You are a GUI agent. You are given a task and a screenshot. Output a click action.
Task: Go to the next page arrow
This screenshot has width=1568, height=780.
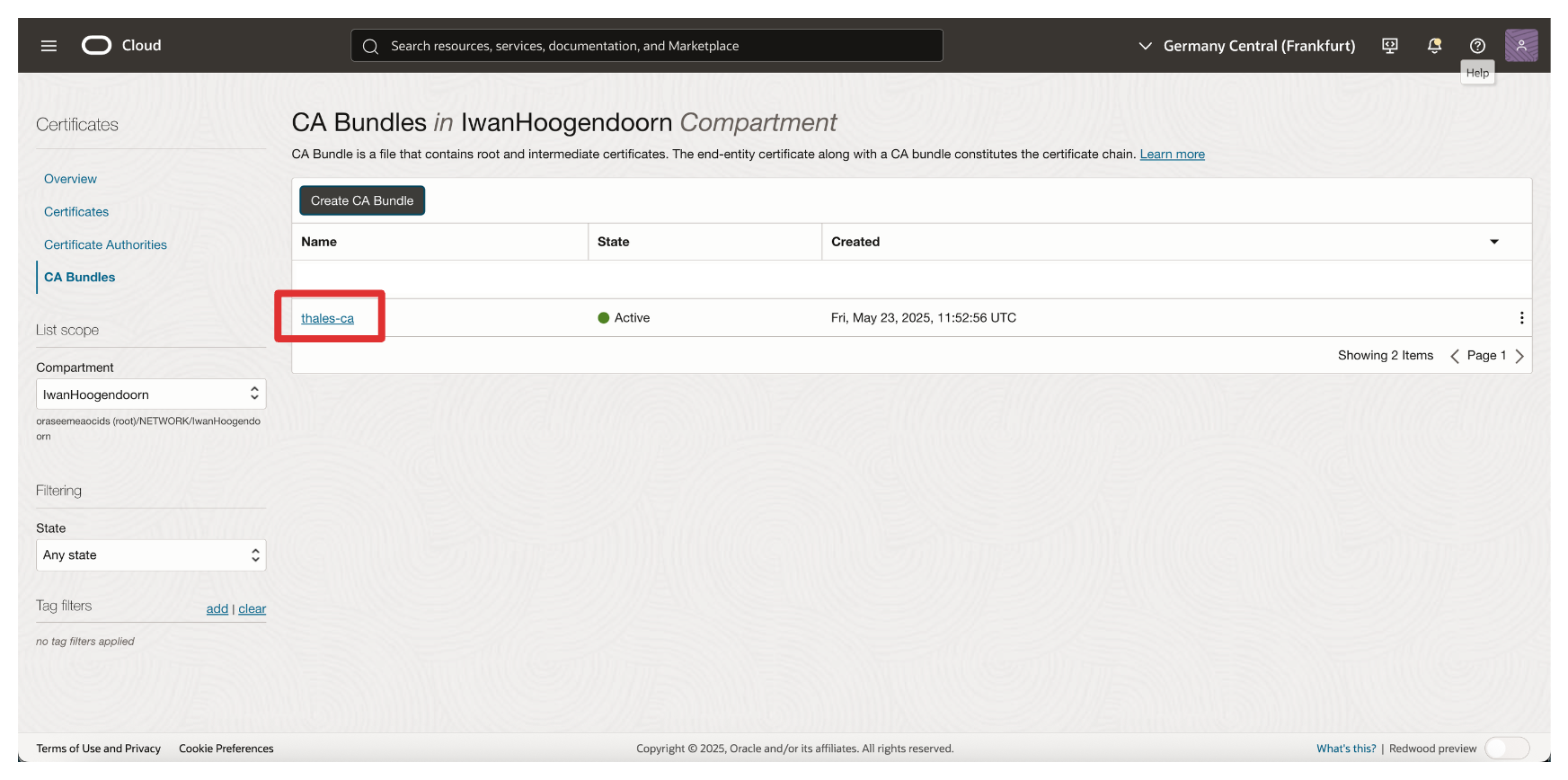tap(1519, 356)
